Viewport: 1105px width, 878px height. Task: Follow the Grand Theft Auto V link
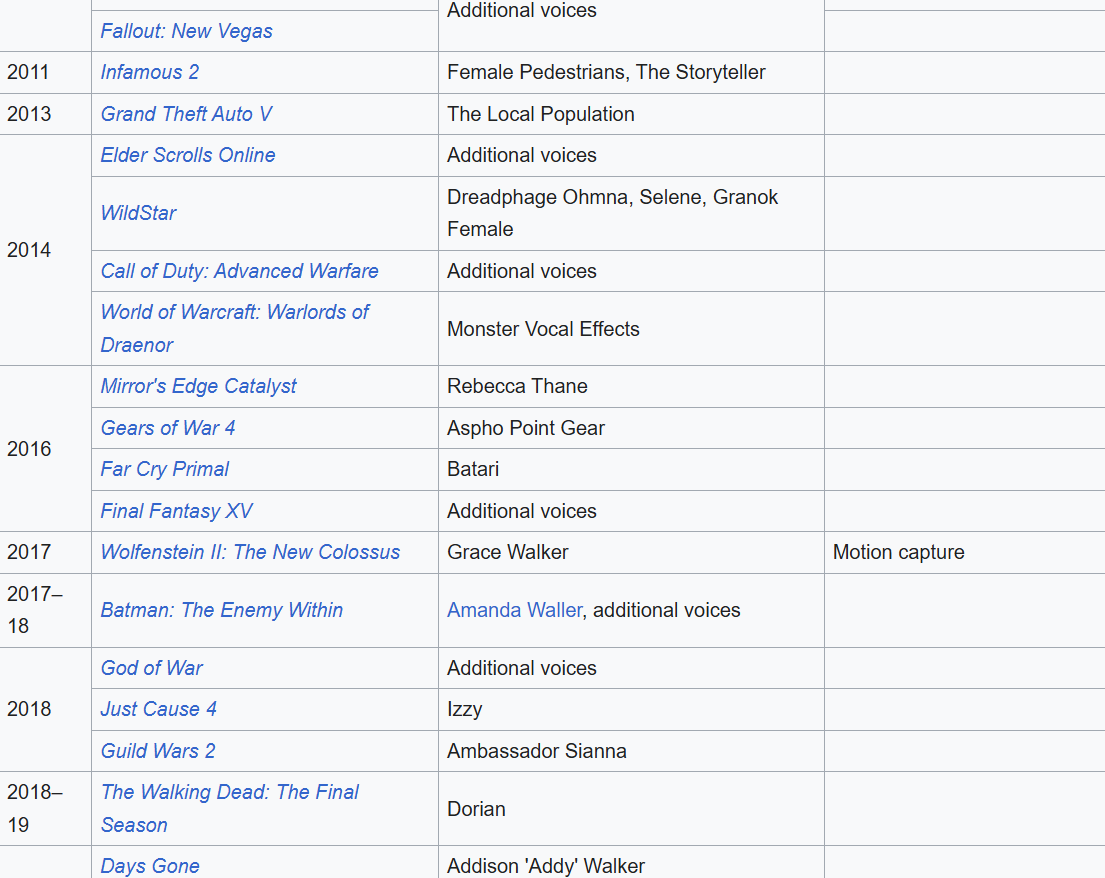186,114
